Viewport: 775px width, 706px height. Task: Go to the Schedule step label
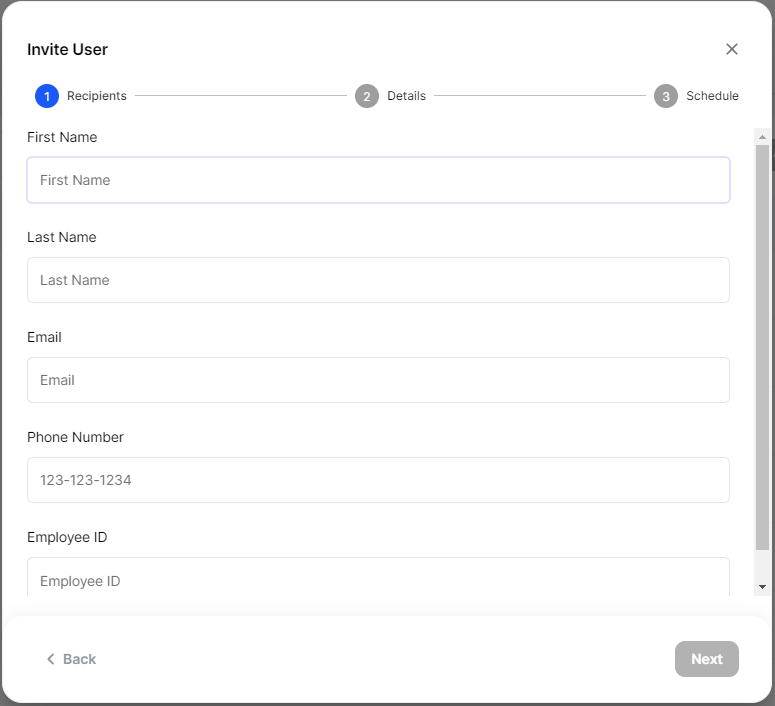712,96
